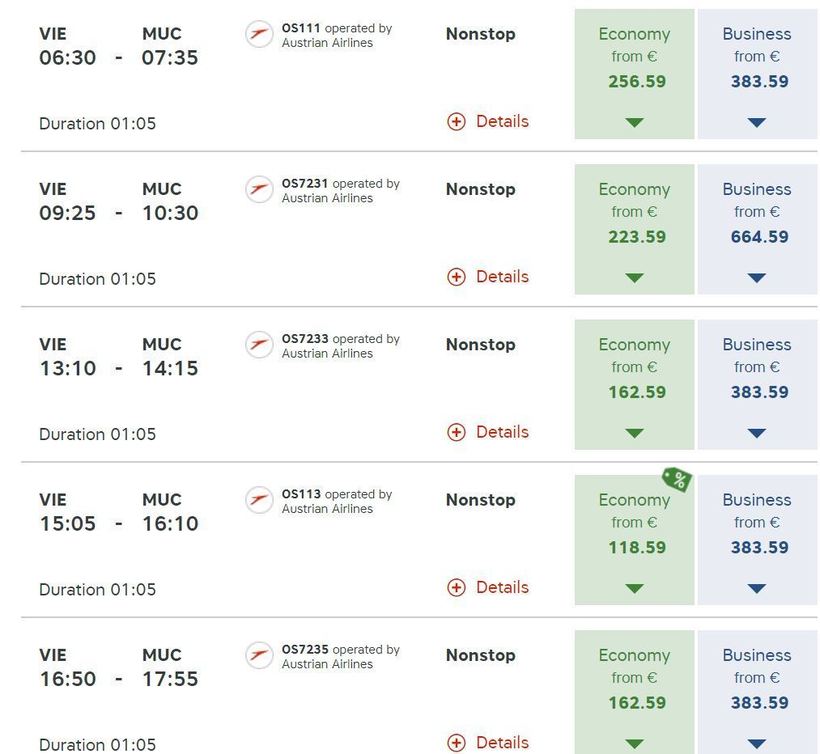The width and height of the screenshot is (820, 754).
Task: Expand Economy fare 162.59 for 13:10 flight
Action: [634, 433]
